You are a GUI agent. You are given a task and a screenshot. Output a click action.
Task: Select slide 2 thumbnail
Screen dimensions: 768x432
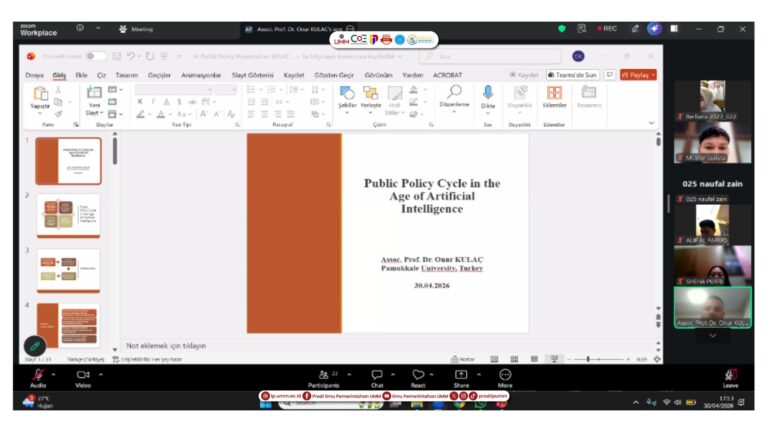69,216
